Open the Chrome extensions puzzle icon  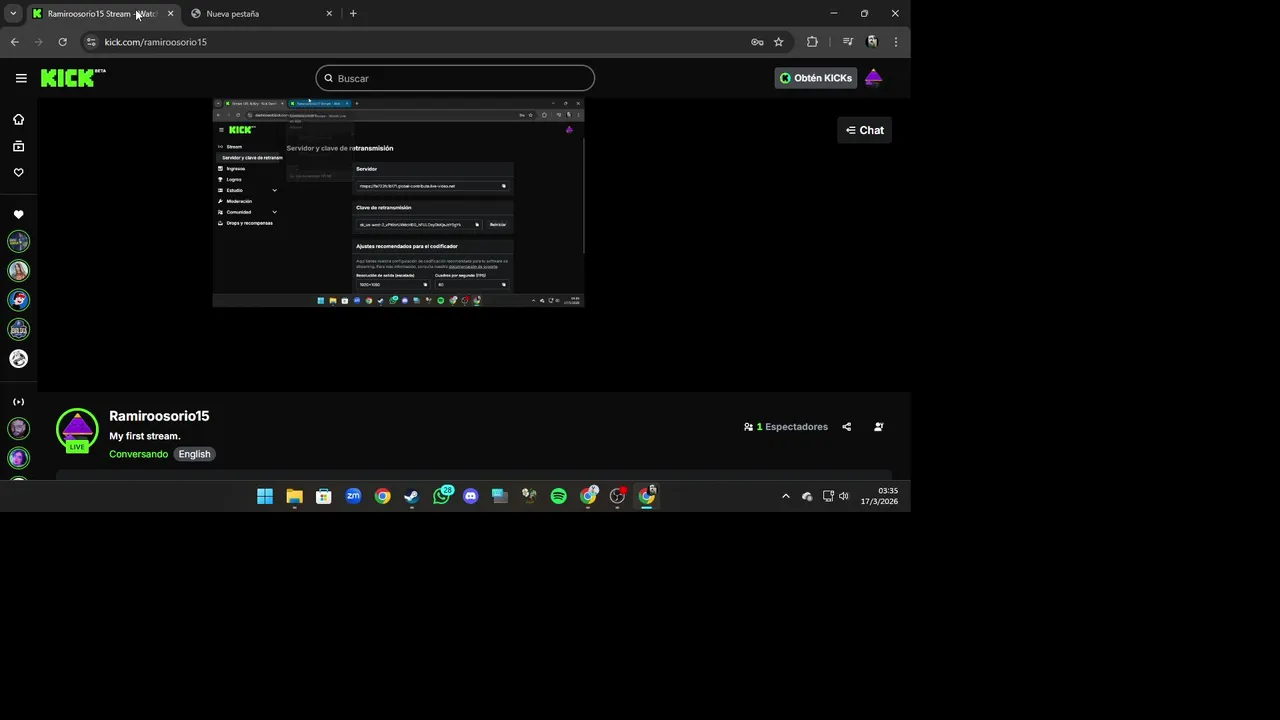(812, 42)
